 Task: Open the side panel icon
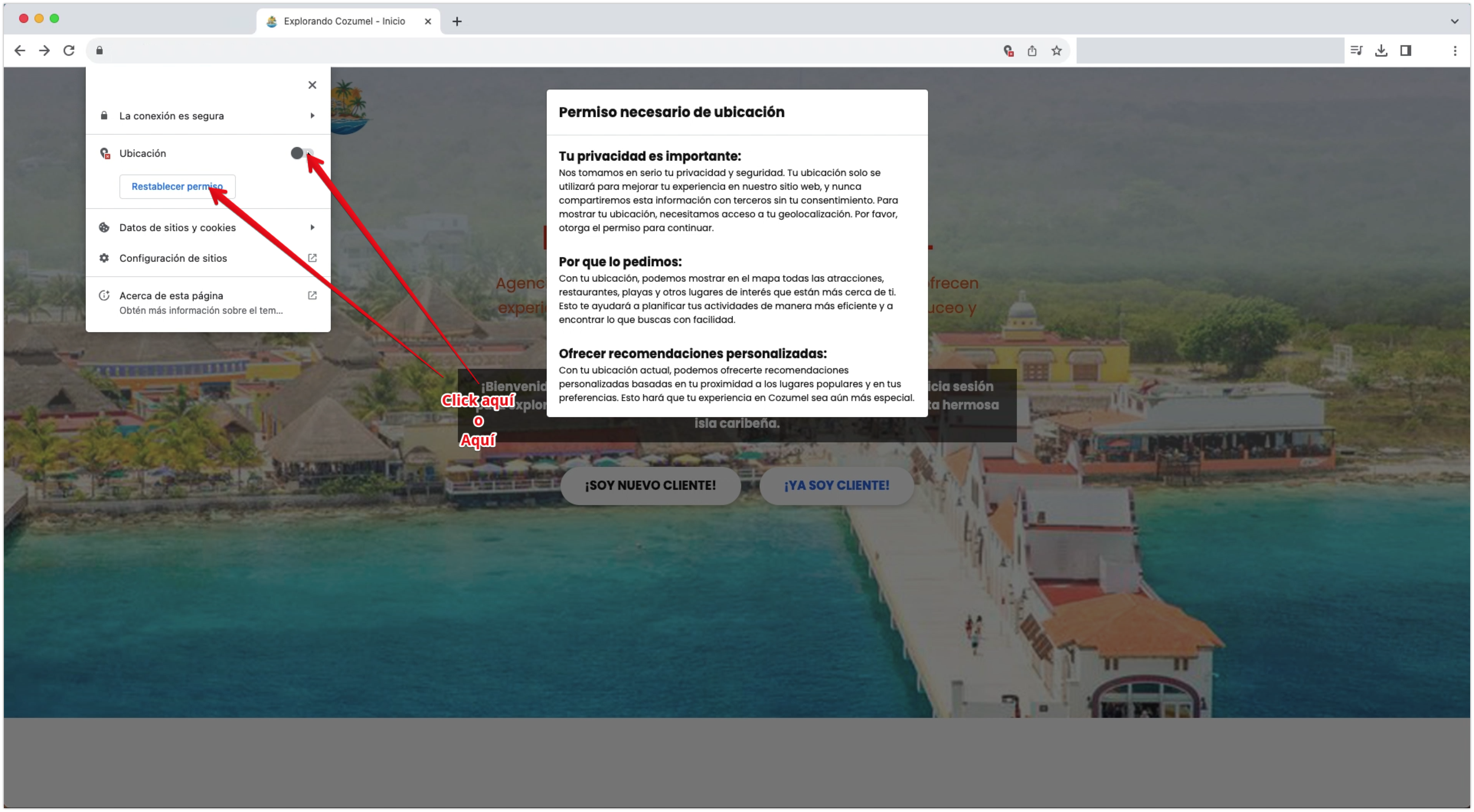1405,51
